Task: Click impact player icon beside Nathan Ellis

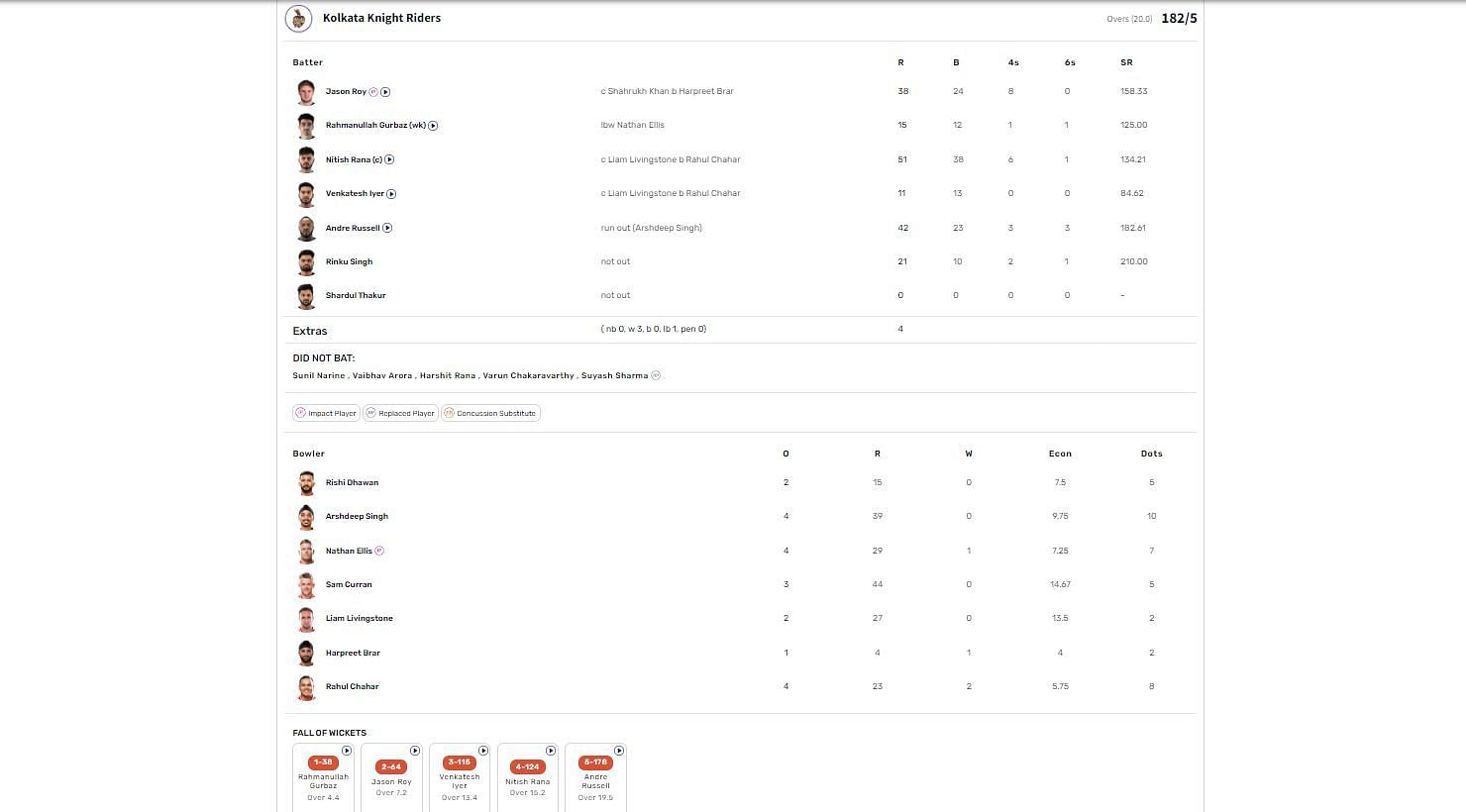Action: tap(379, 551)
